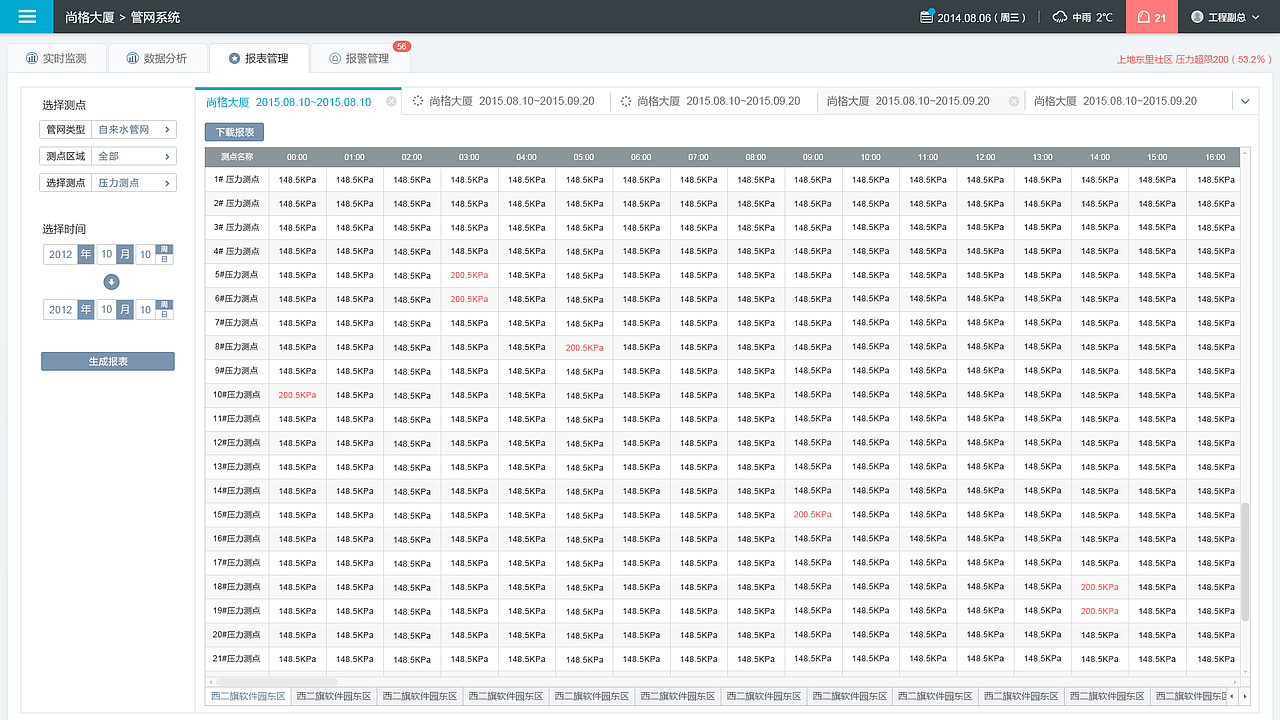Click the 16:00 column header
The image size is (1280, 720).
click(1215, 157)
